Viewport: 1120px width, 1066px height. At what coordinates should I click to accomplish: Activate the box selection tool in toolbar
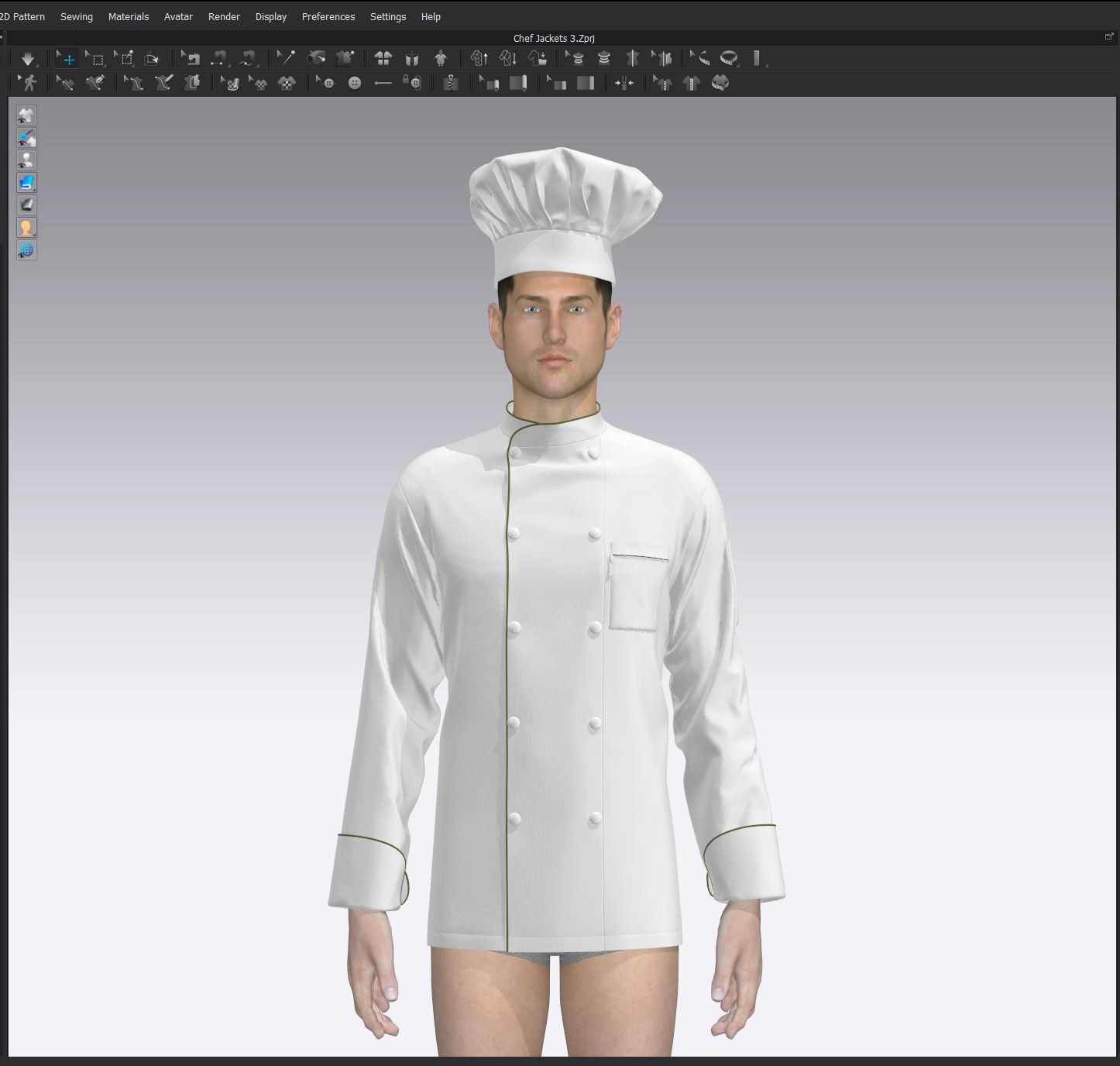click(98, 58)
